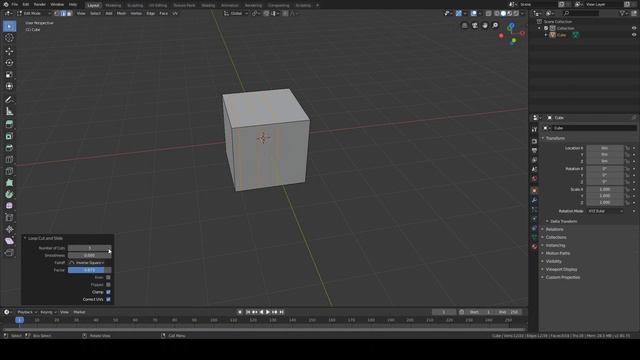The width and height of the screenshot is (640, 360).
Task: Select the Rotate tool
Action: [x=9, y=63]
